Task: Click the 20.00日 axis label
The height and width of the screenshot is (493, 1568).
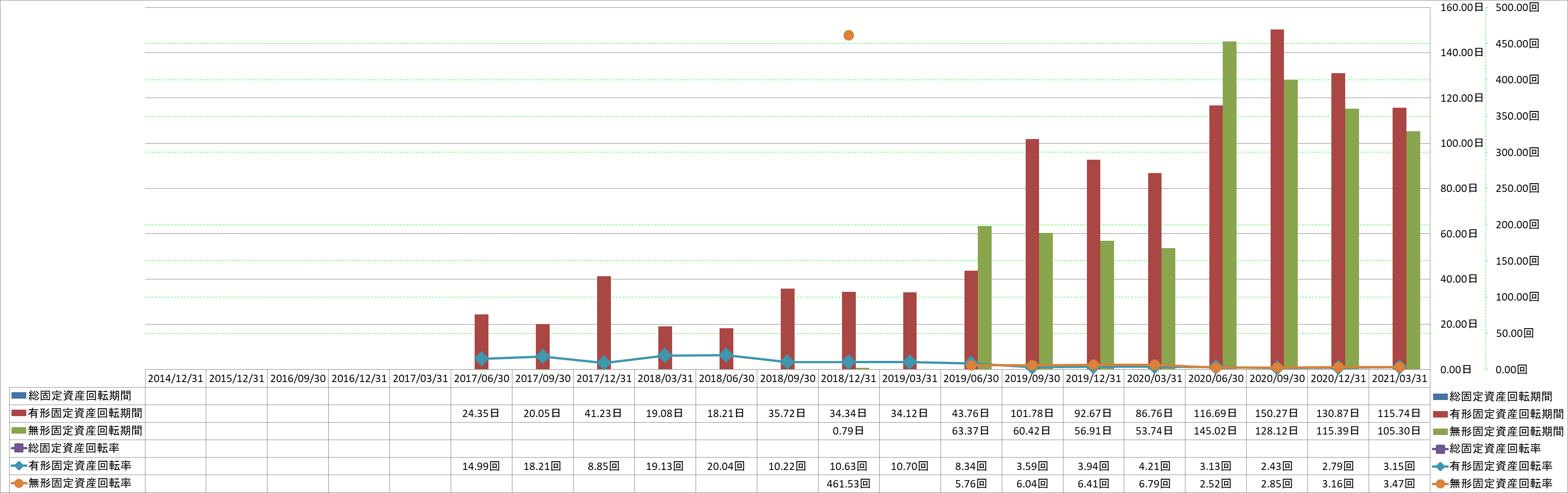Action: click(1459, 325)
